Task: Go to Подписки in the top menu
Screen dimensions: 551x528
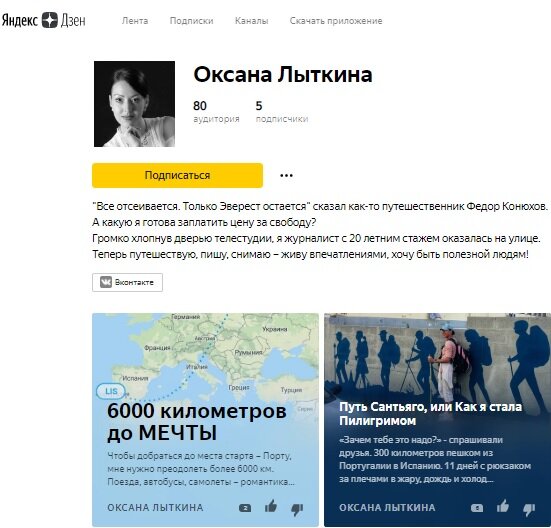Action: point(192,21)
